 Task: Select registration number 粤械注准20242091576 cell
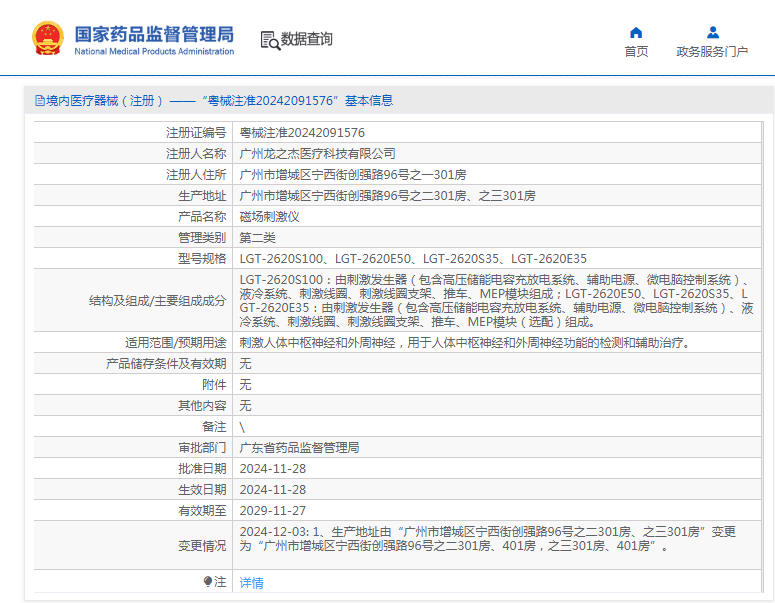(x=302, y=132)
